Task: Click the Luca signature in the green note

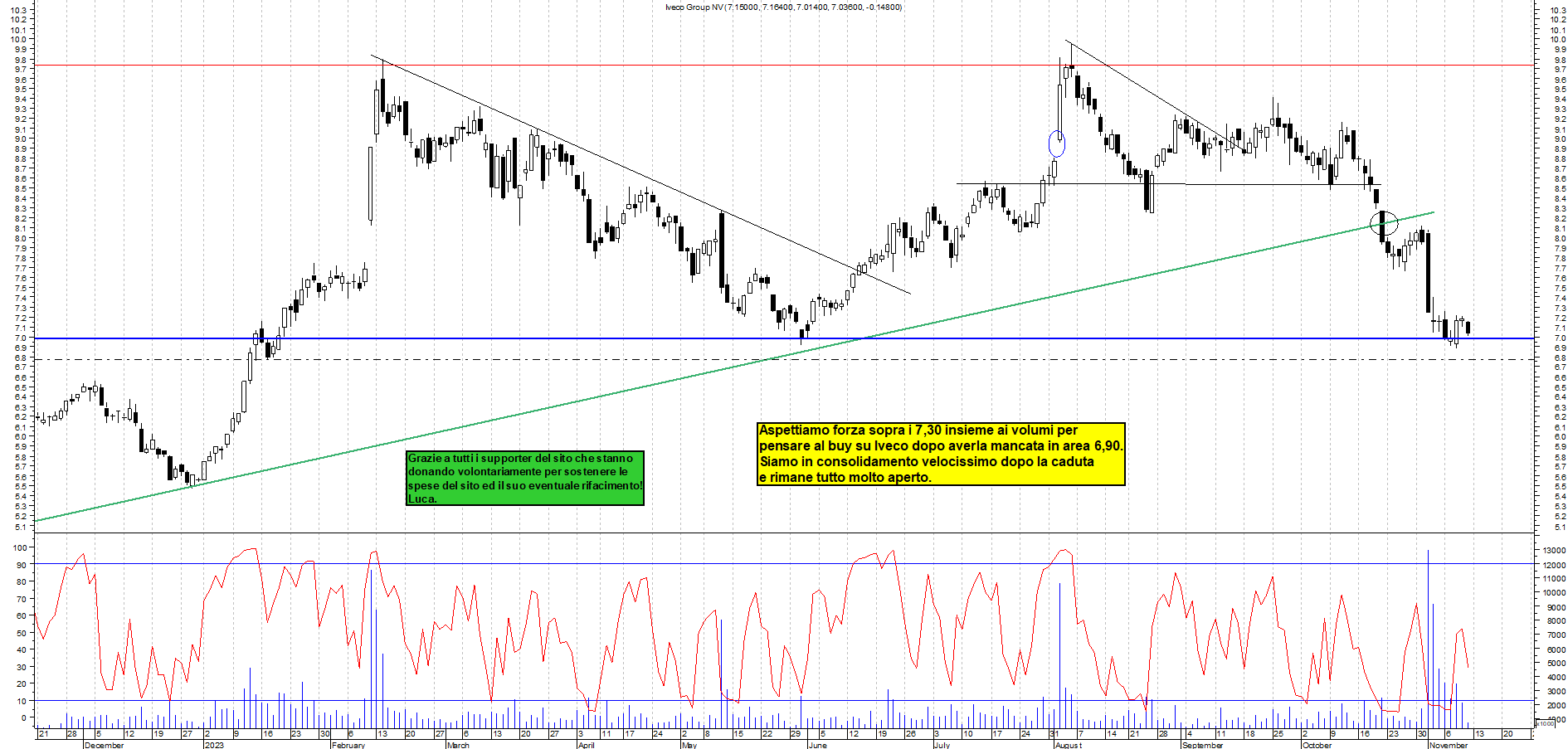Action: pyautogui.click(x=422, y=499)
